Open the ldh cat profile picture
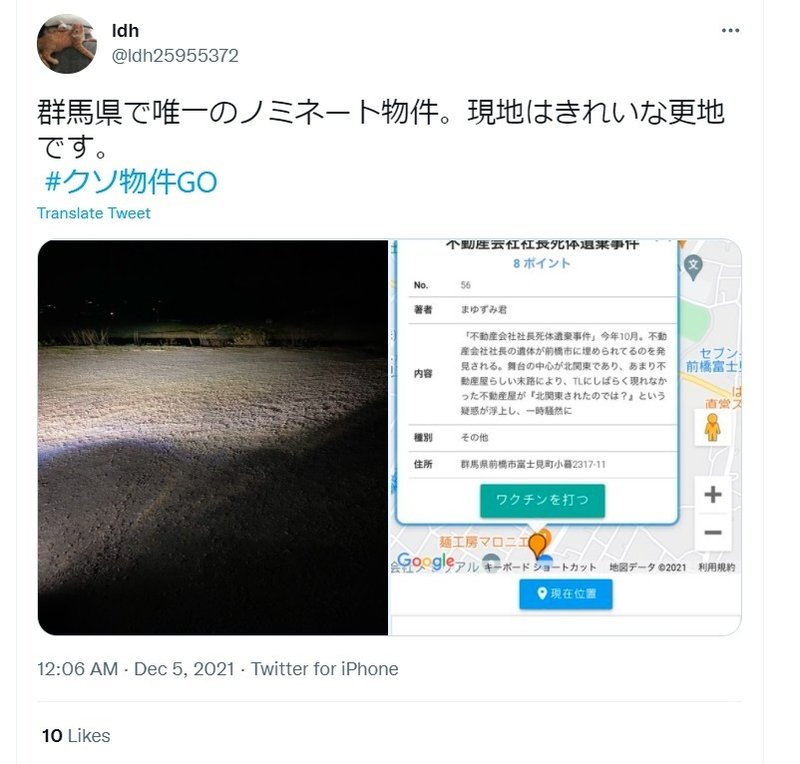The width and height of the screenshot is (800, 764). coord(67,44)
